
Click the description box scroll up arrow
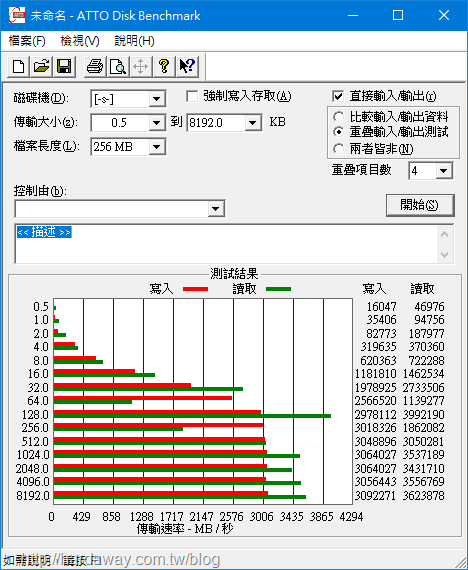444,234
